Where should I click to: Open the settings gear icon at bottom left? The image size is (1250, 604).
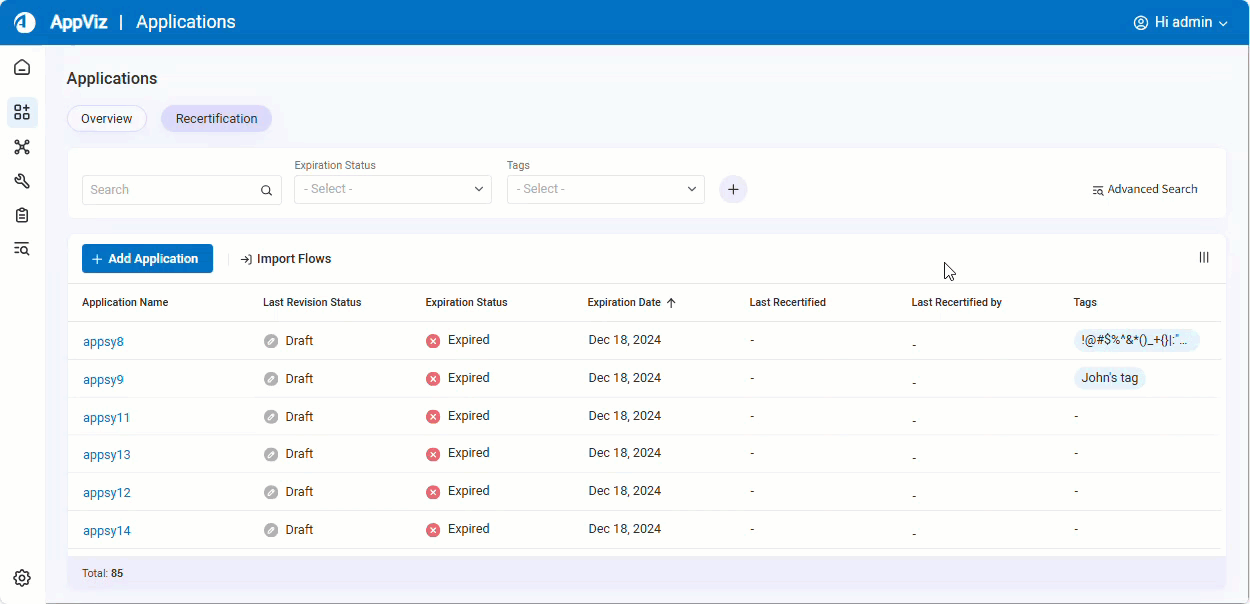(x=22, y=578)
